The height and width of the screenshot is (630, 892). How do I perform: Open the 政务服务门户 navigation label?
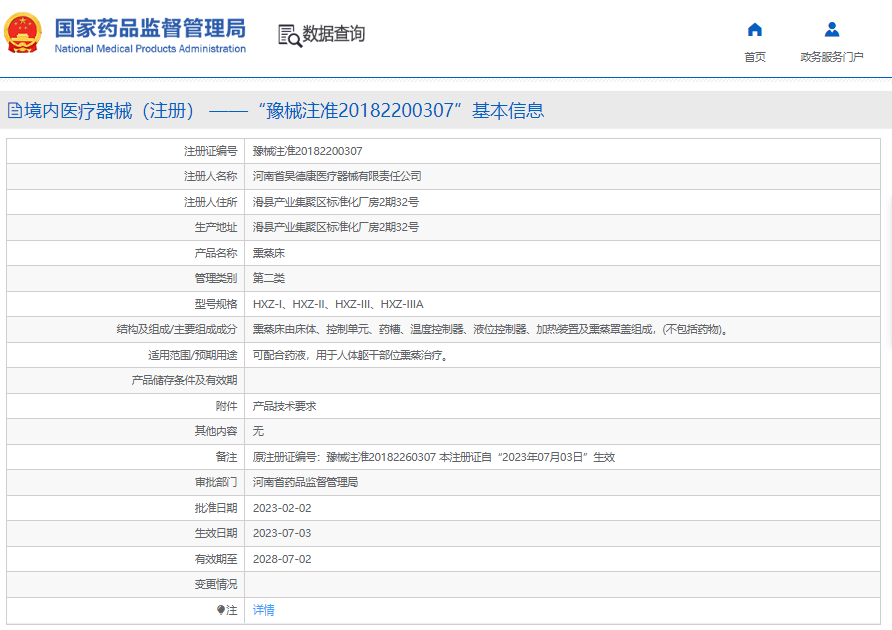coord(831,57)
